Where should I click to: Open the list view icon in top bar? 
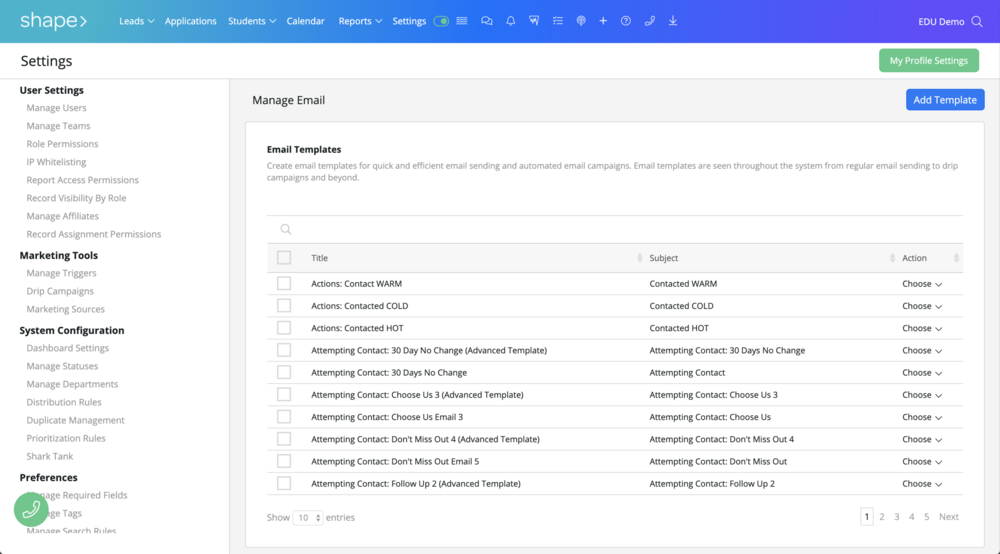(x=462, y=21)
